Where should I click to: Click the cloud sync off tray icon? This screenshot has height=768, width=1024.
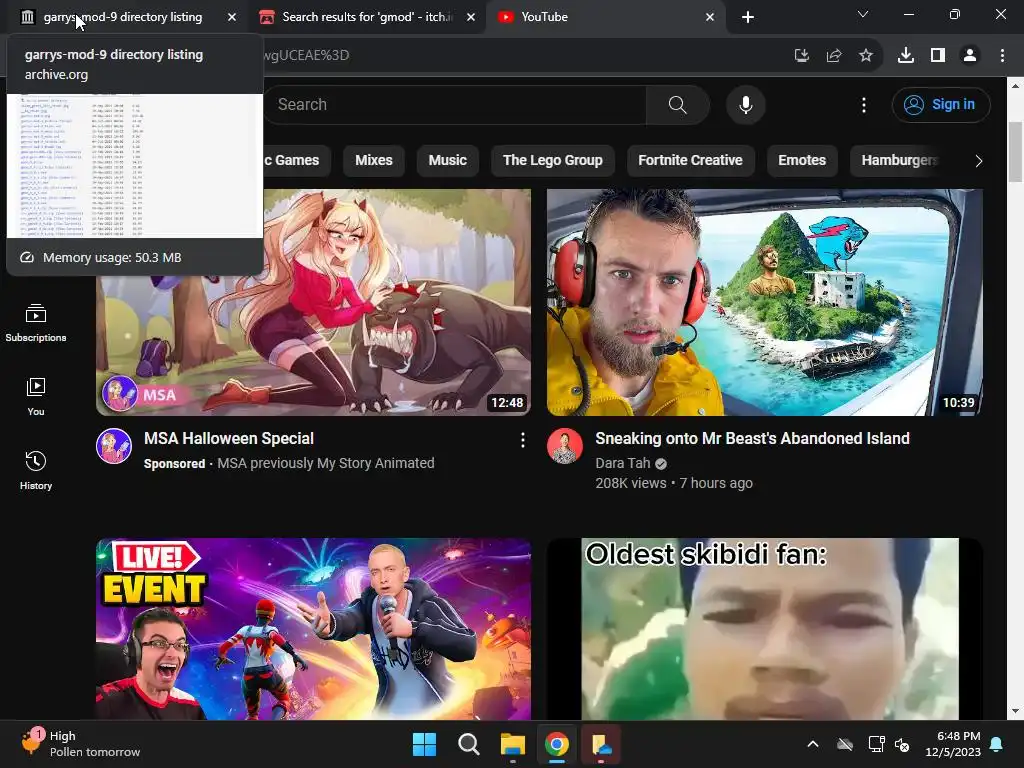tap(845, 744)
